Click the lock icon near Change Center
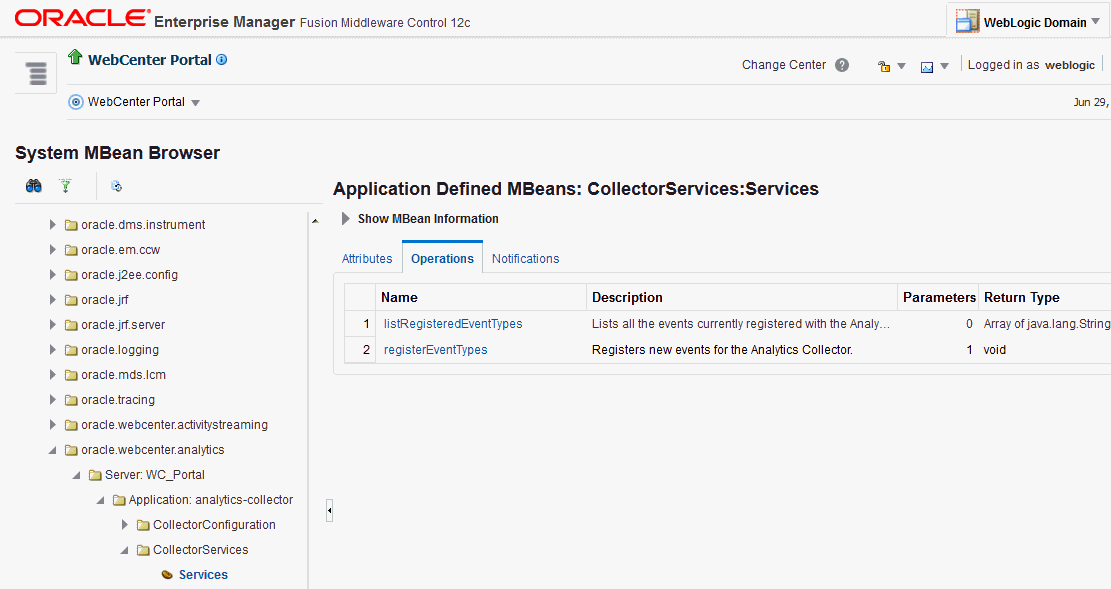The image size is (1111, 589). [x=885, y=65]
